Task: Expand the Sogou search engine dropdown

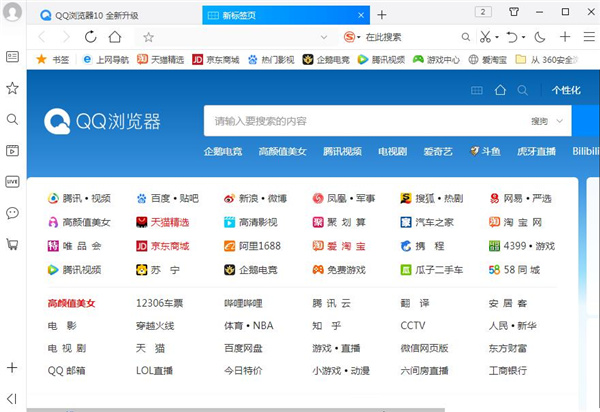Action: pyautogui.click(x=359, y=37)
